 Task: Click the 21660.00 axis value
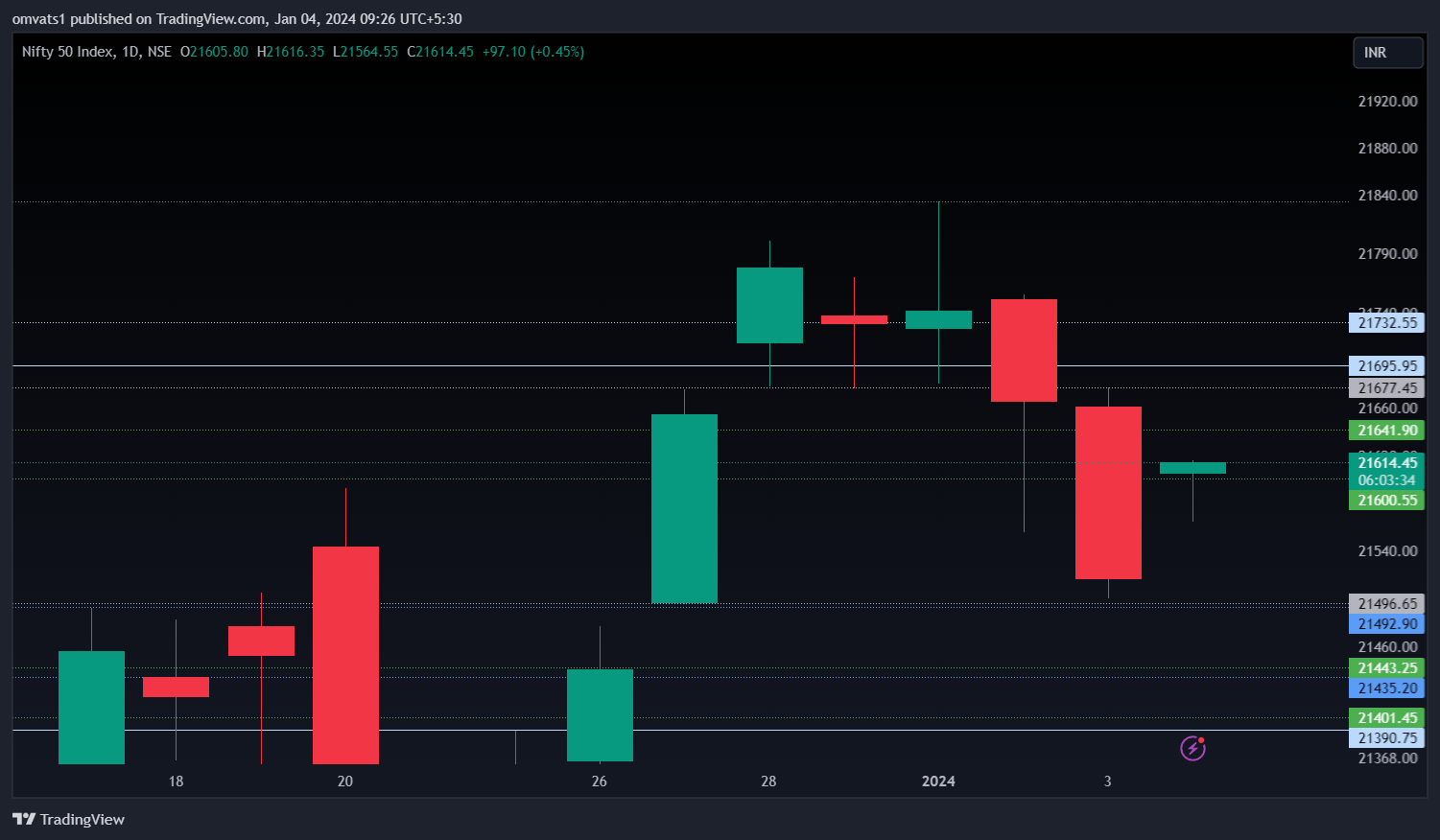tap(1387, 408)
